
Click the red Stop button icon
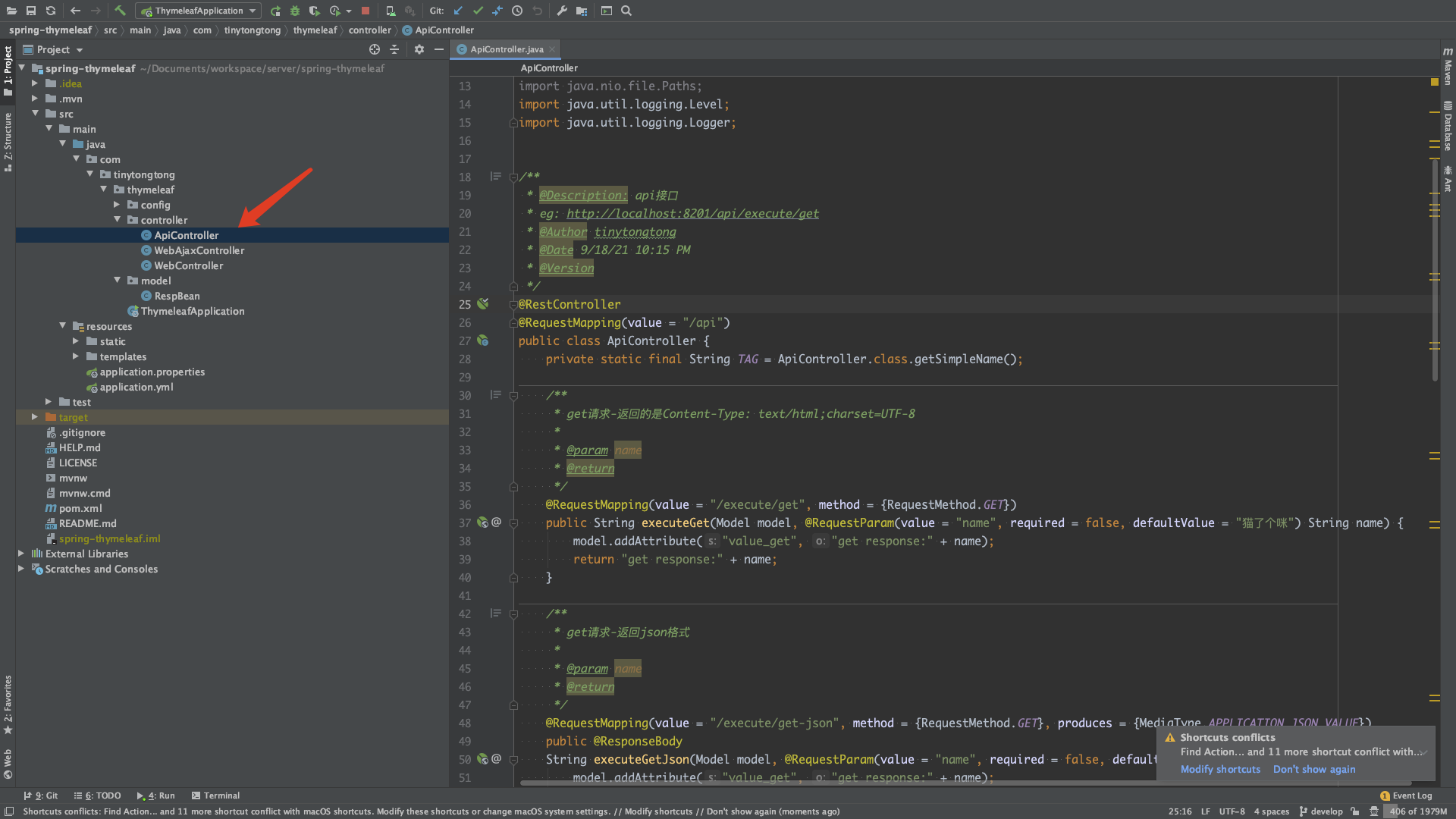(x=366, y=11)
